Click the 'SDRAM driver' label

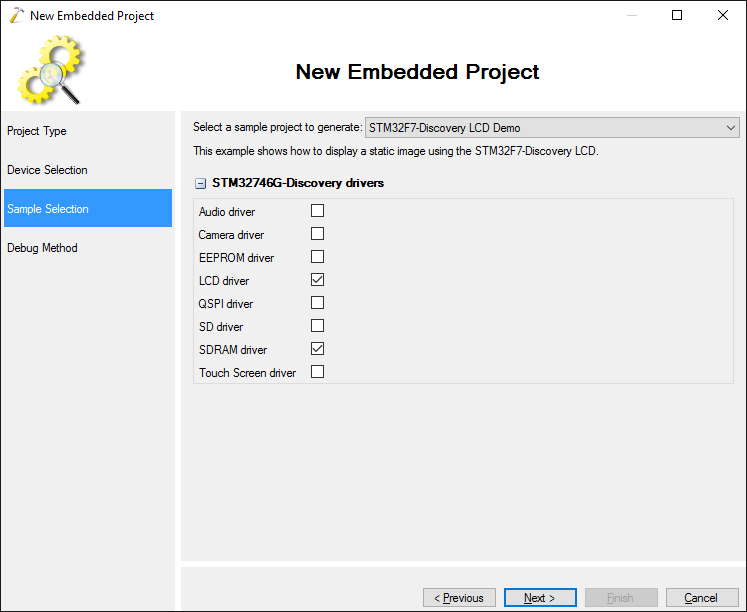(233, 350)
